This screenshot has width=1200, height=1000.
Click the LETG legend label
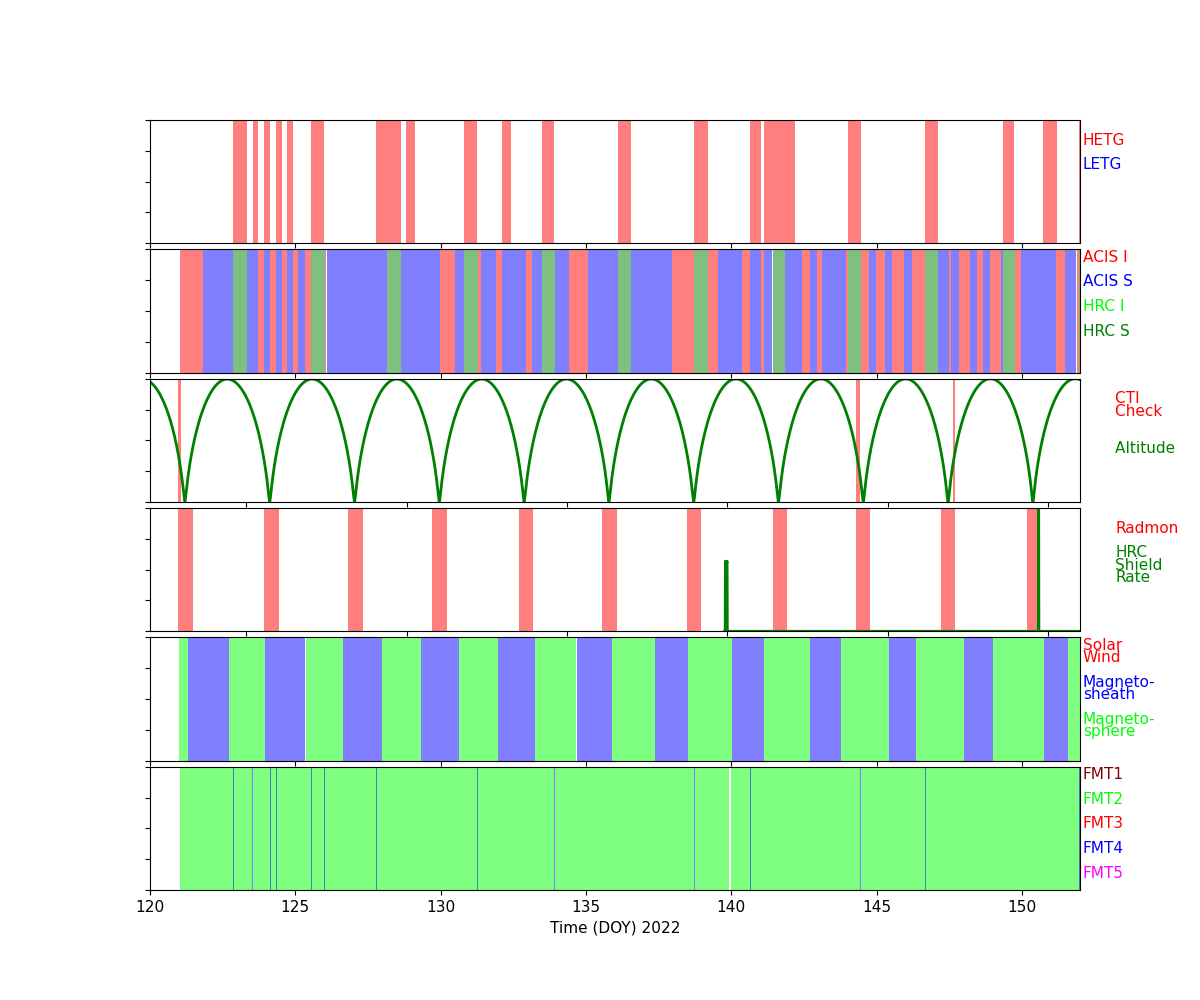1101,164
